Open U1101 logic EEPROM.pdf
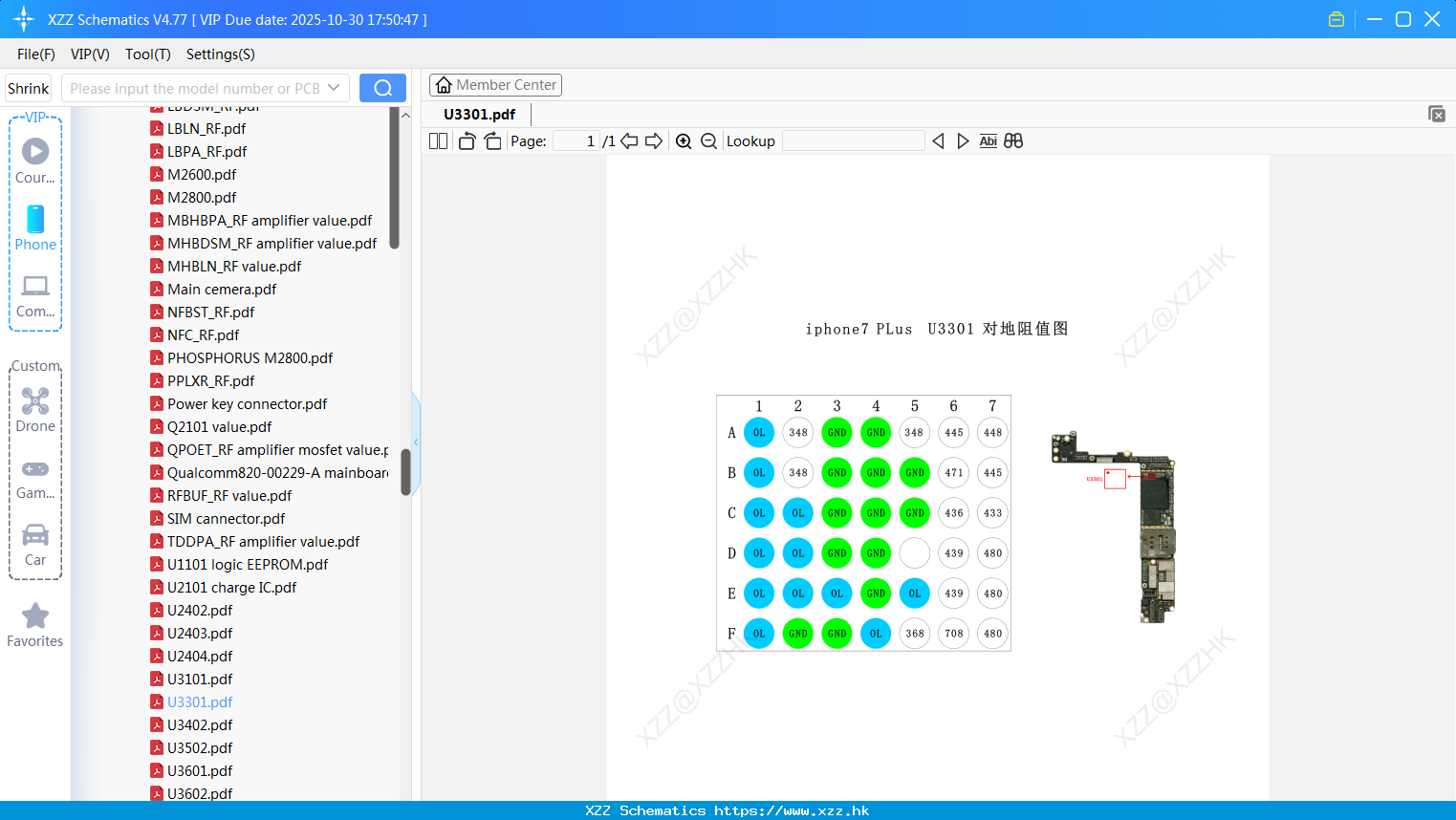 [239, 564]
